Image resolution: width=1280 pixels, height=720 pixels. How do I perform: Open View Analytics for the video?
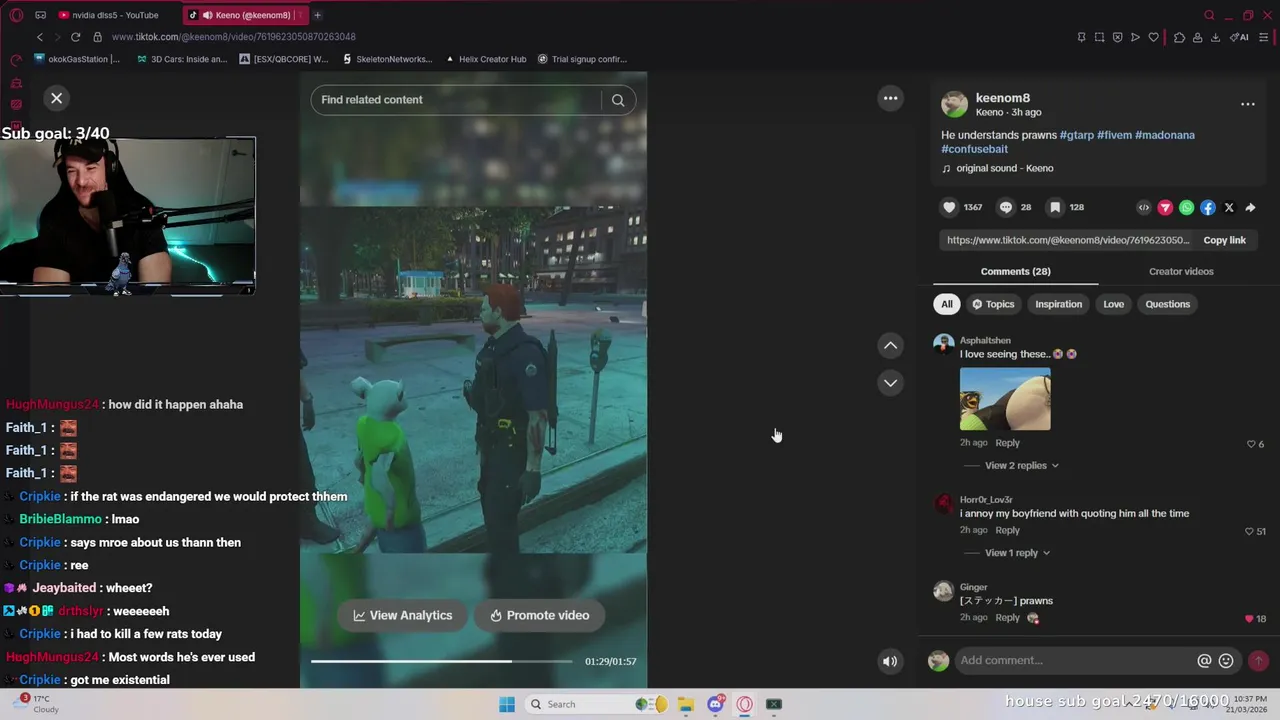[x=403, y=615]
